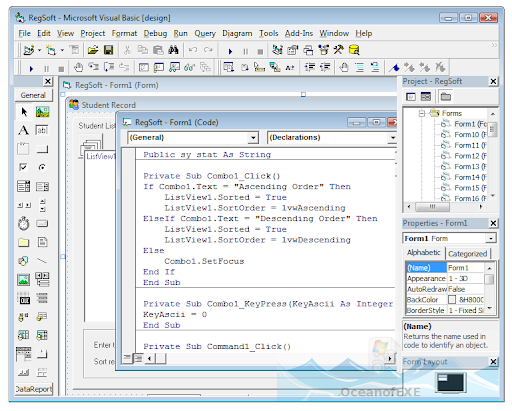Click View Object in Project panel
512x411 pixels.
coord(426,97)
